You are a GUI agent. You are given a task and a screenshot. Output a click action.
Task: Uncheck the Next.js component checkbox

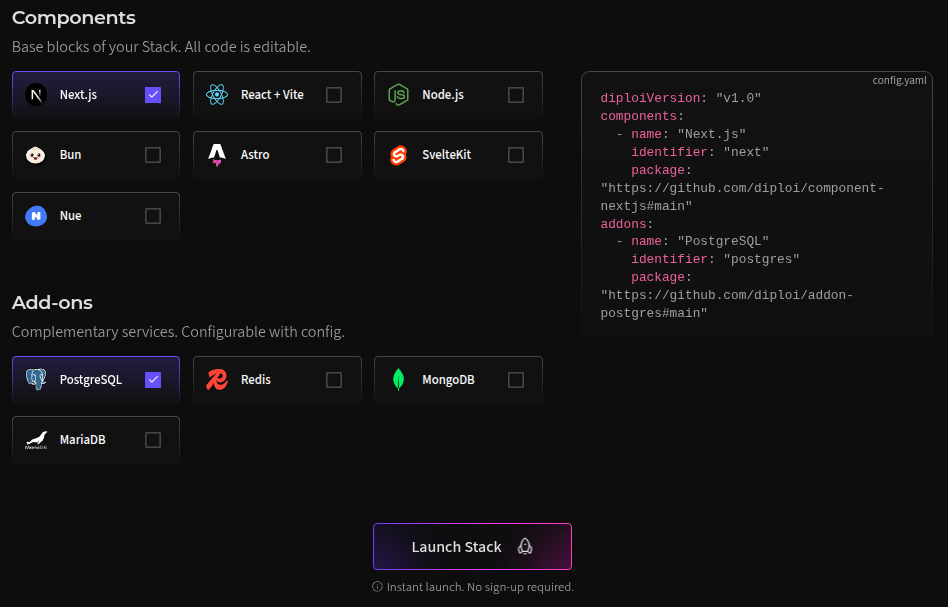coord(153,95)
